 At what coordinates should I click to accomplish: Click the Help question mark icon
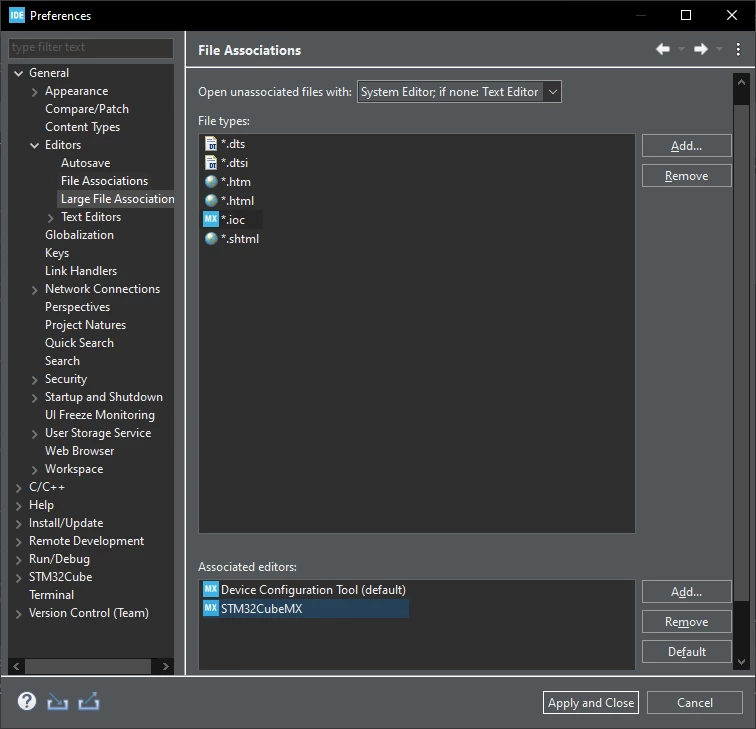pyautogui.click(x=27, y=701)
